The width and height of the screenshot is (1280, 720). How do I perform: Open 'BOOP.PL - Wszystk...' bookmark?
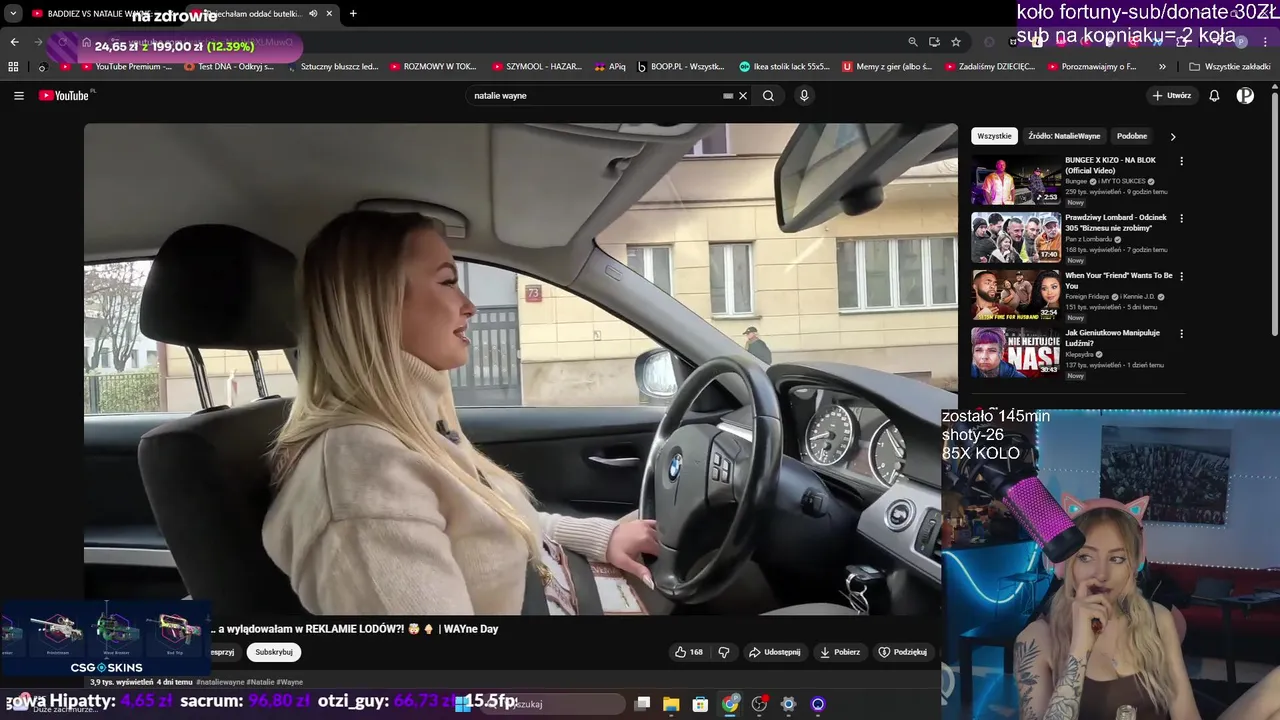[681, 67]
